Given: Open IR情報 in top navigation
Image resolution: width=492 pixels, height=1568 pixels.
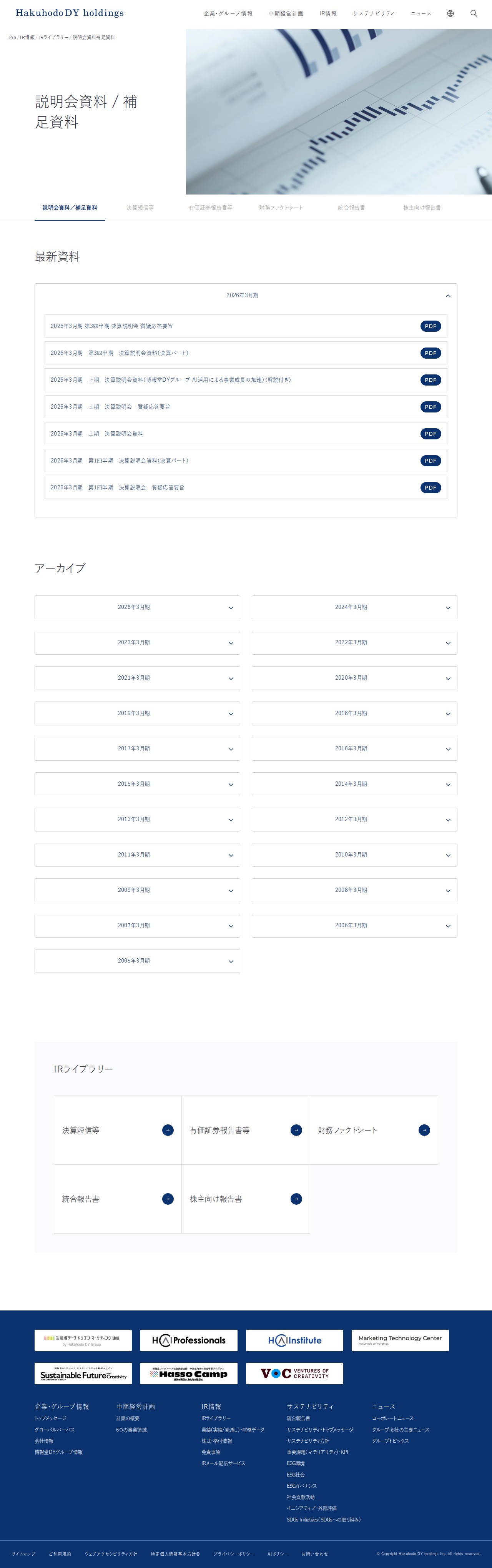Looking at the screenshot, I should tap(328, 13).
